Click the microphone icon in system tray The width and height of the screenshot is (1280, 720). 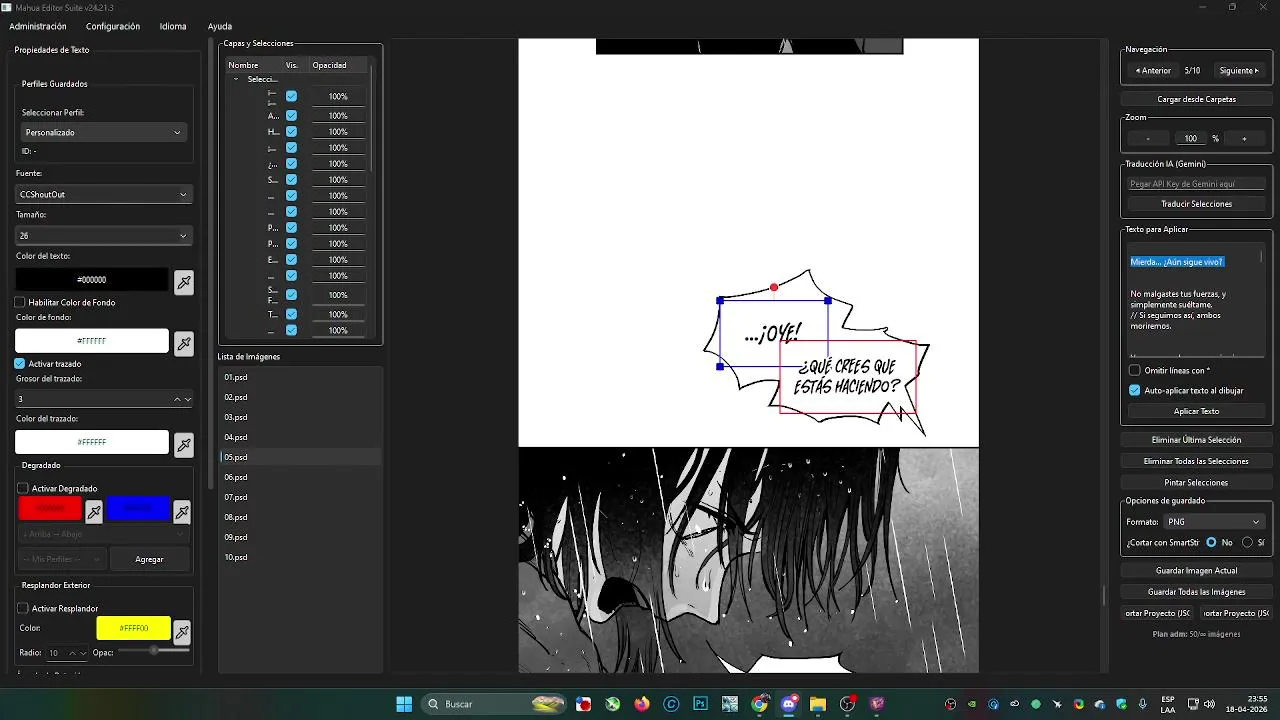1143,704
